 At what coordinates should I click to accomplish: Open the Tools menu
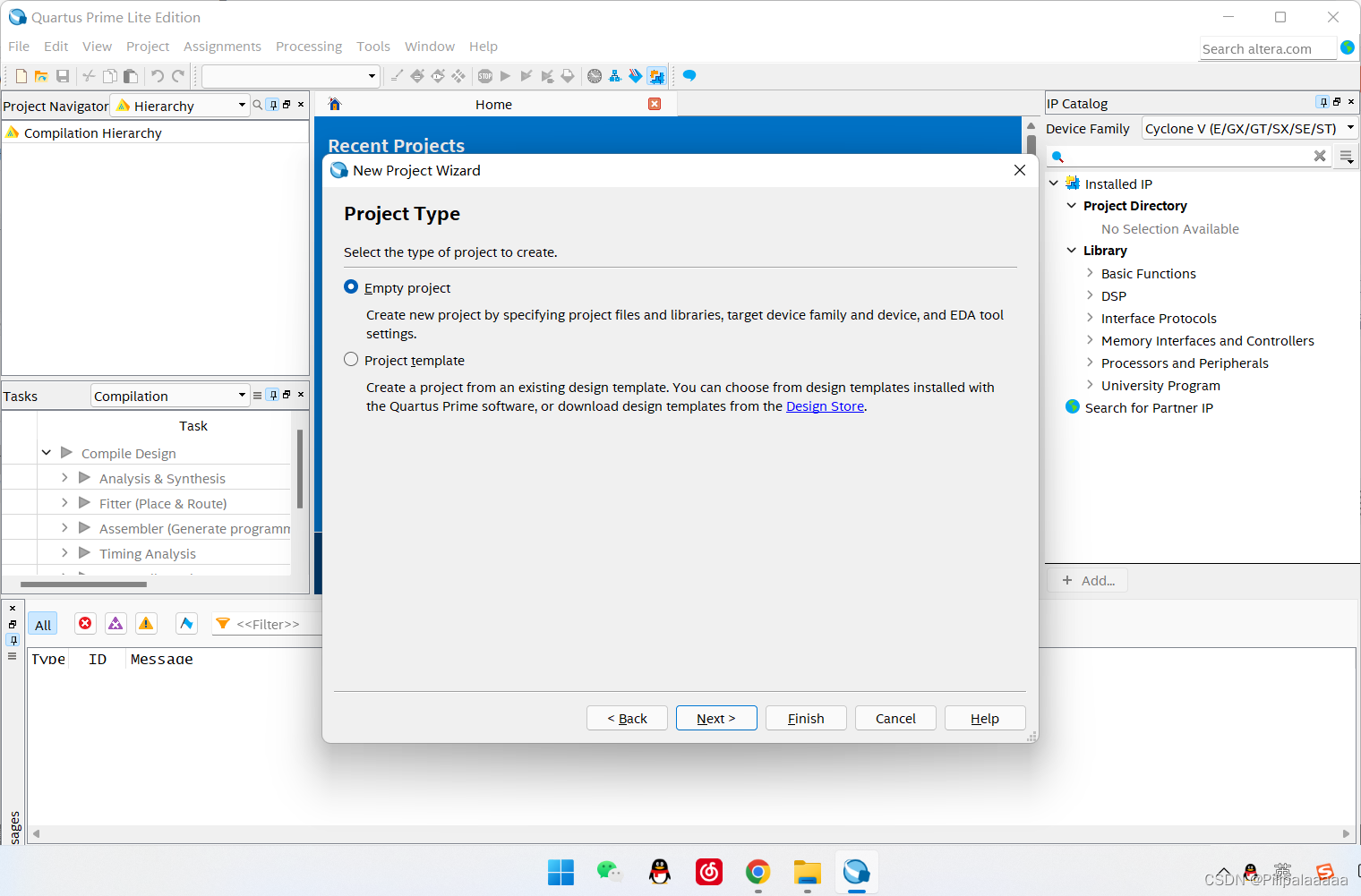[373, 47]
